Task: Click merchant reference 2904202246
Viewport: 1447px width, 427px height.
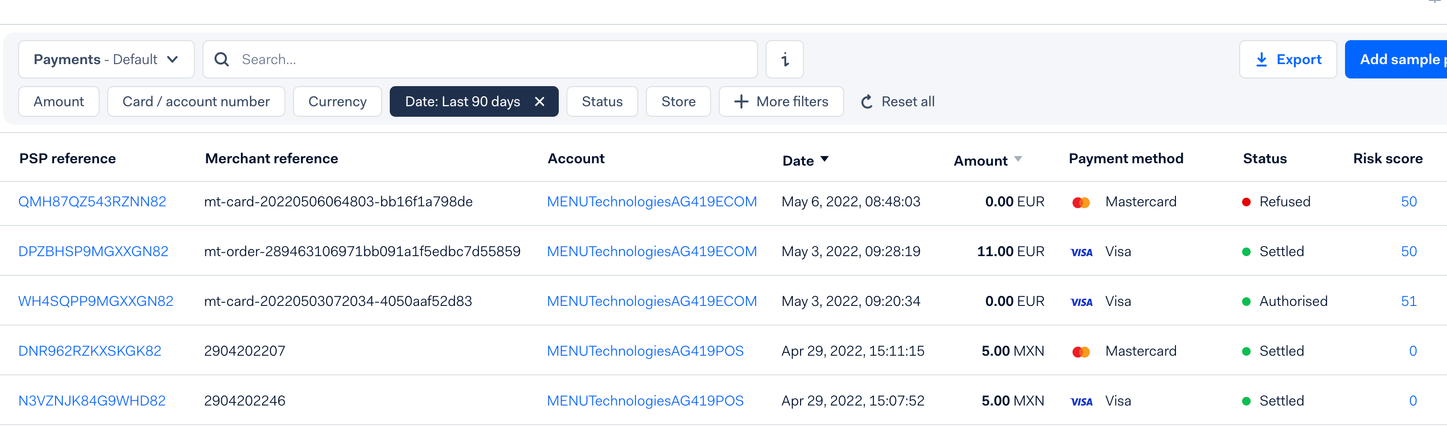Action: [245, 401]
